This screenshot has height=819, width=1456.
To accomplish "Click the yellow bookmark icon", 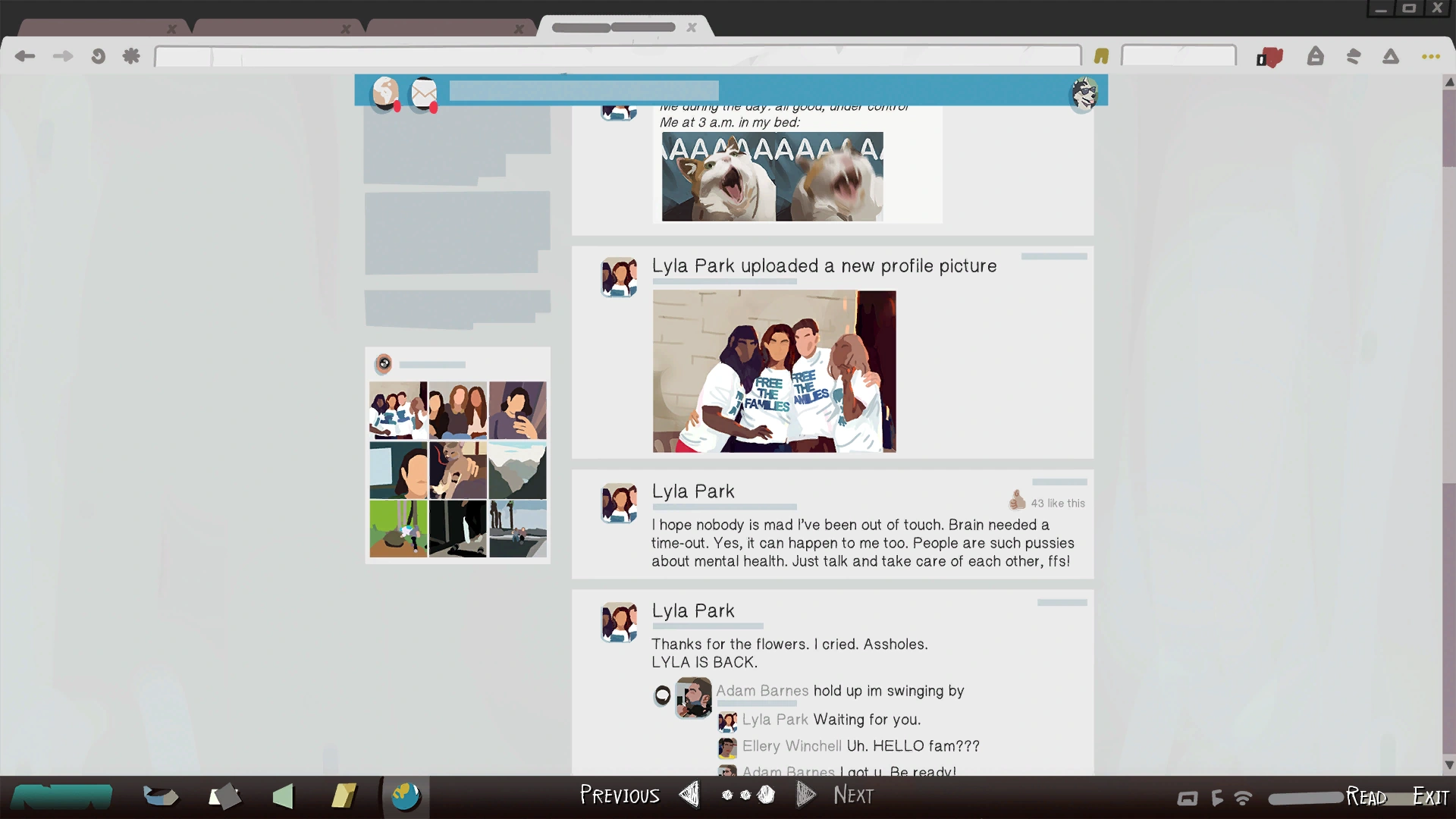I will [x=1101, y=56].
